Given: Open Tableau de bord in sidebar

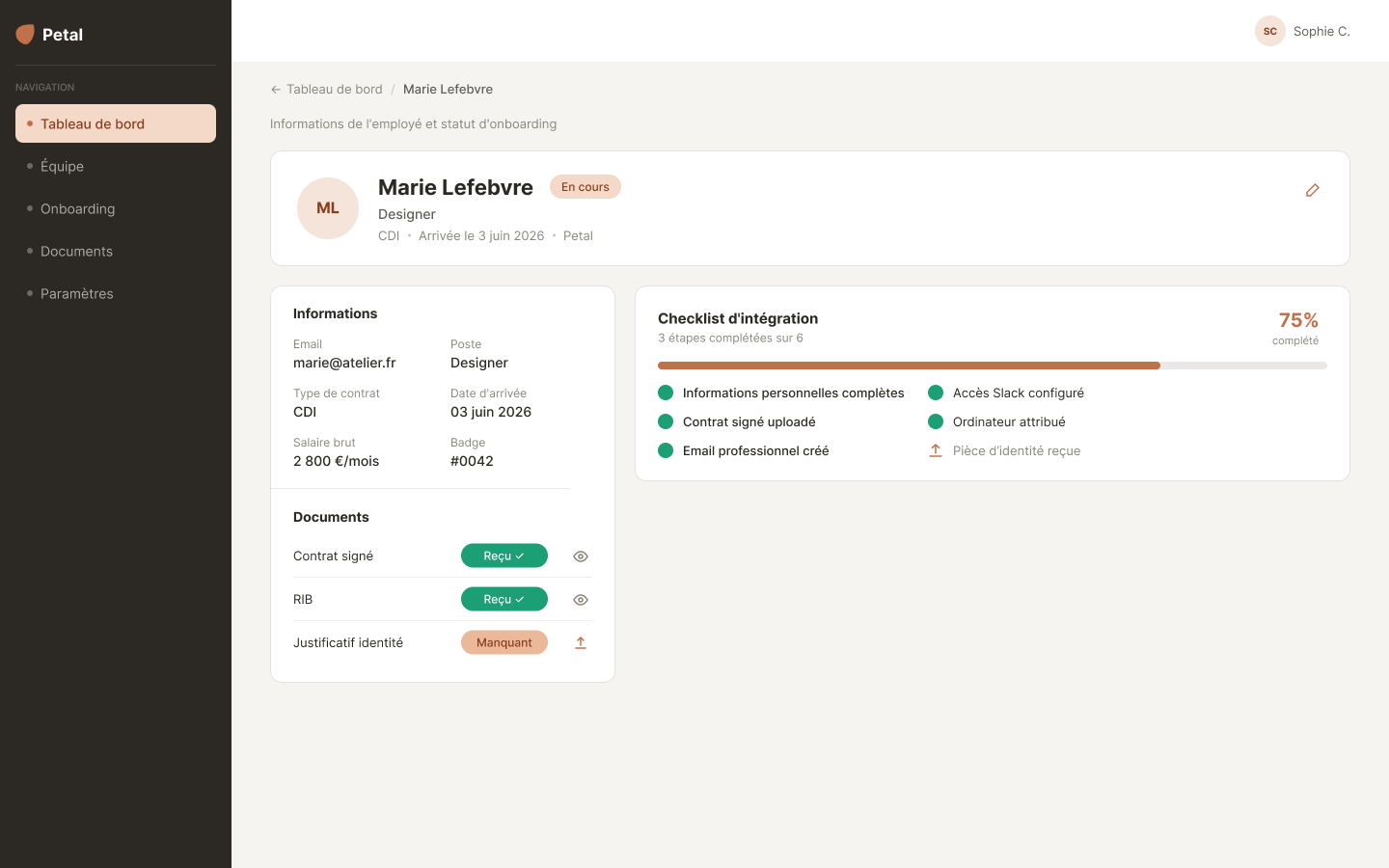Looking at the screenshot, I should pos(116,123).
